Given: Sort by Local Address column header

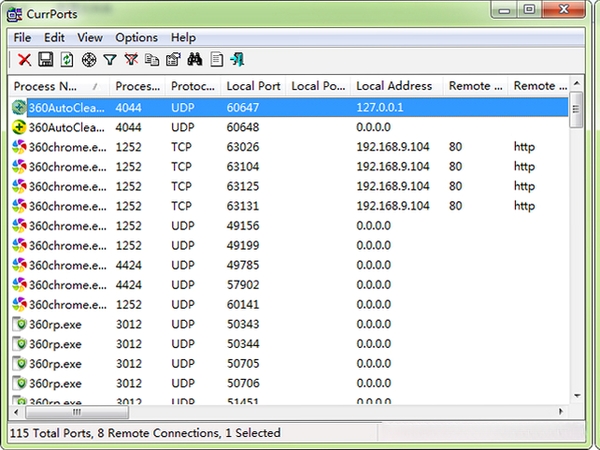Looking at the screenshot, I should click(x=396, y=86).
